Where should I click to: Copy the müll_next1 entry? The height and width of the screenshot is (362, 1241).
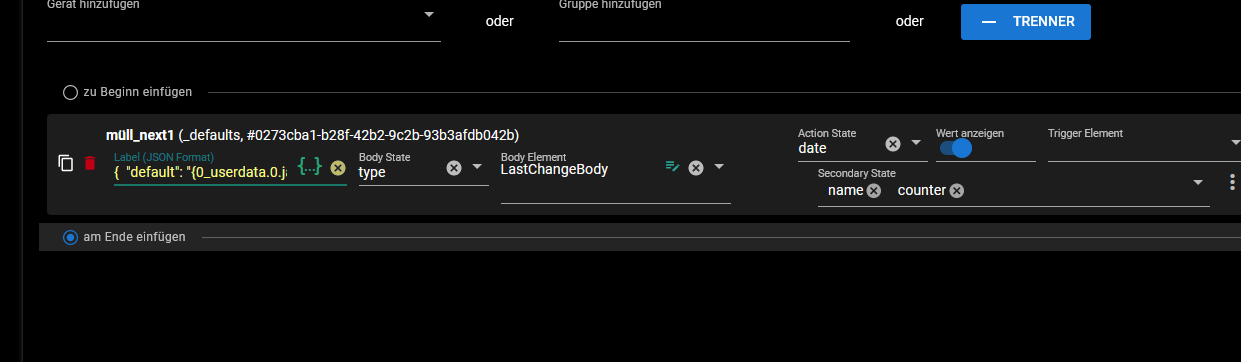(x=66, y=163)
